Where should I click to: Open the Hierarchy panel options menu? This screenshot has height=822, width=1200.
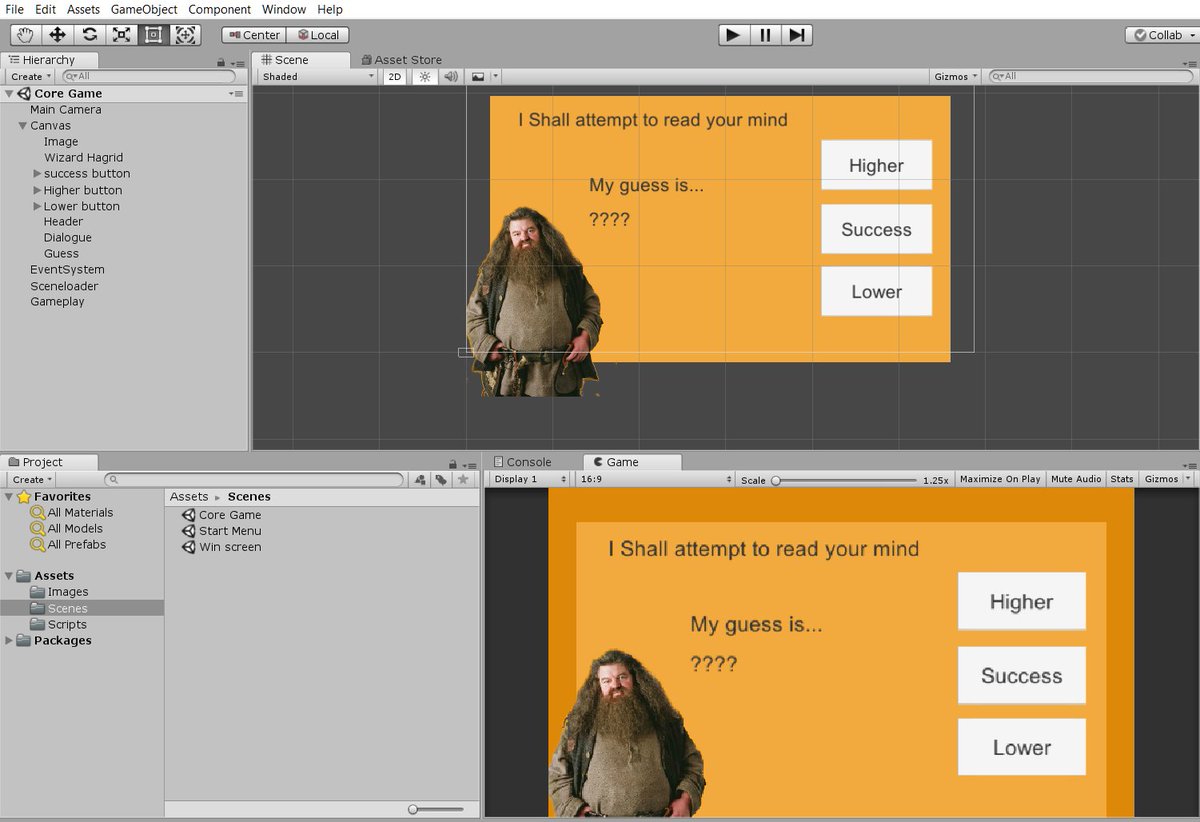tap(237, 62)
